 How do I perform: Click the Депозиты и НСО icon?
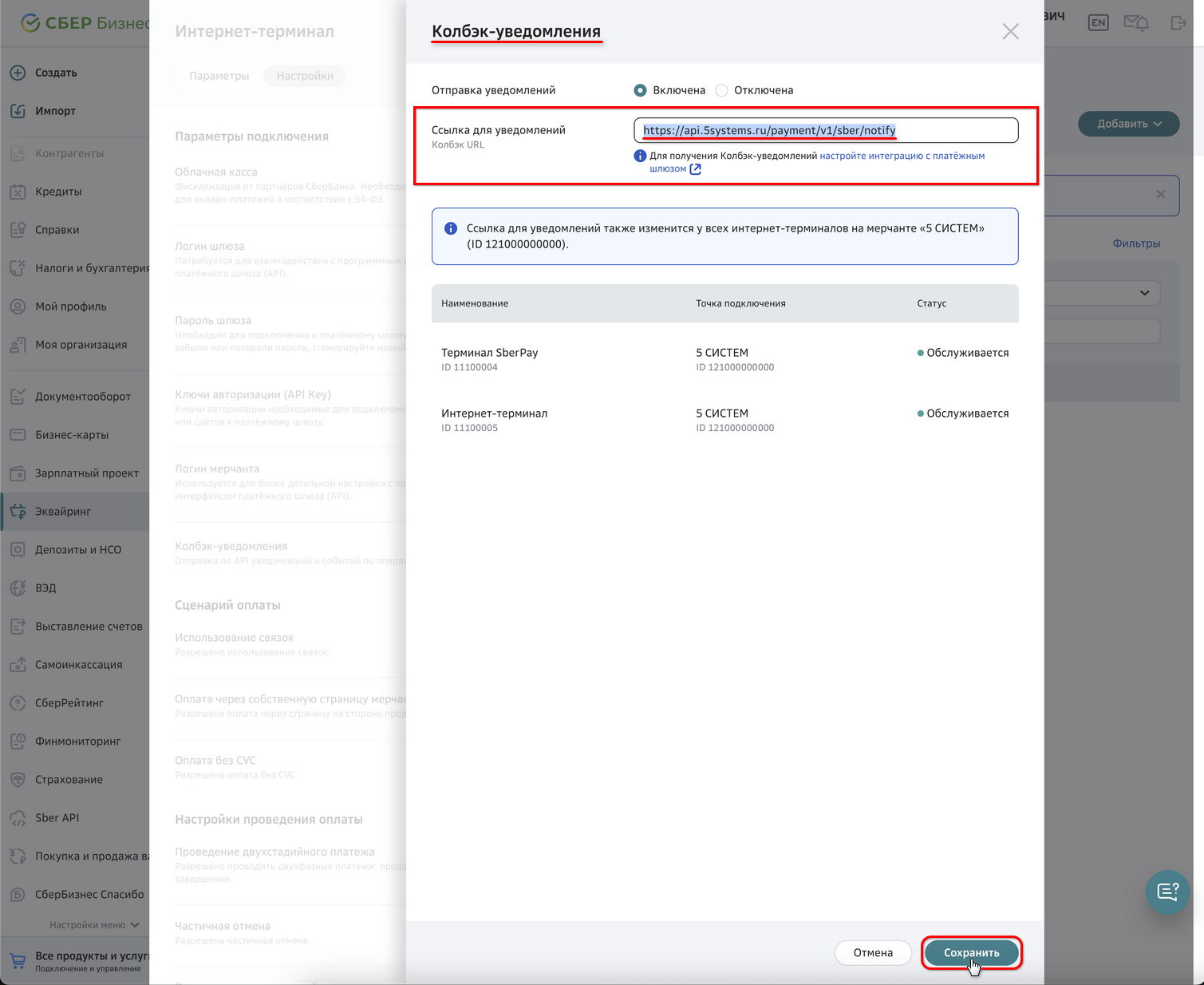click(x=18, y=550)
